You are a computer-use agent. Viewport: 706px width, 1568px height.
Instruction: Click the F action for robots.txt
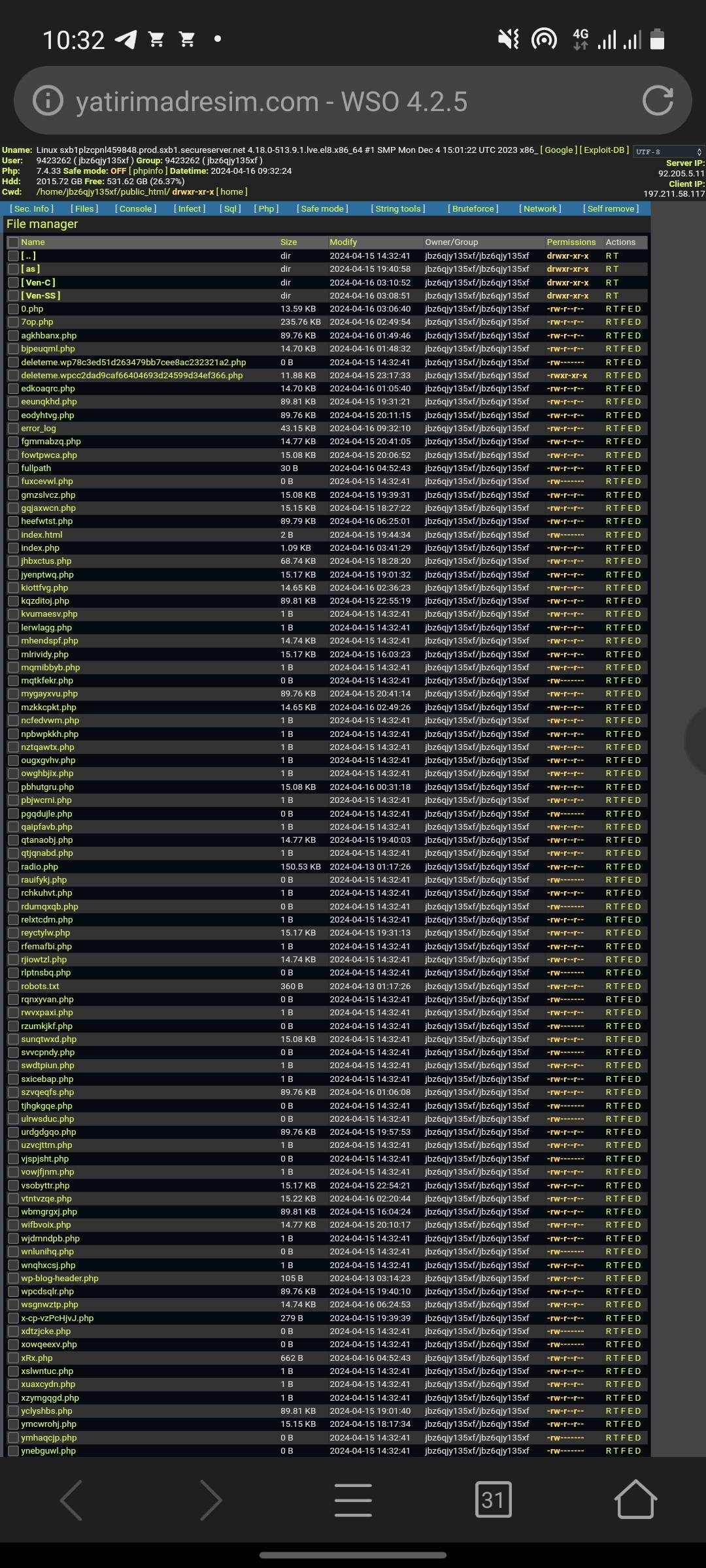(623, 987)
